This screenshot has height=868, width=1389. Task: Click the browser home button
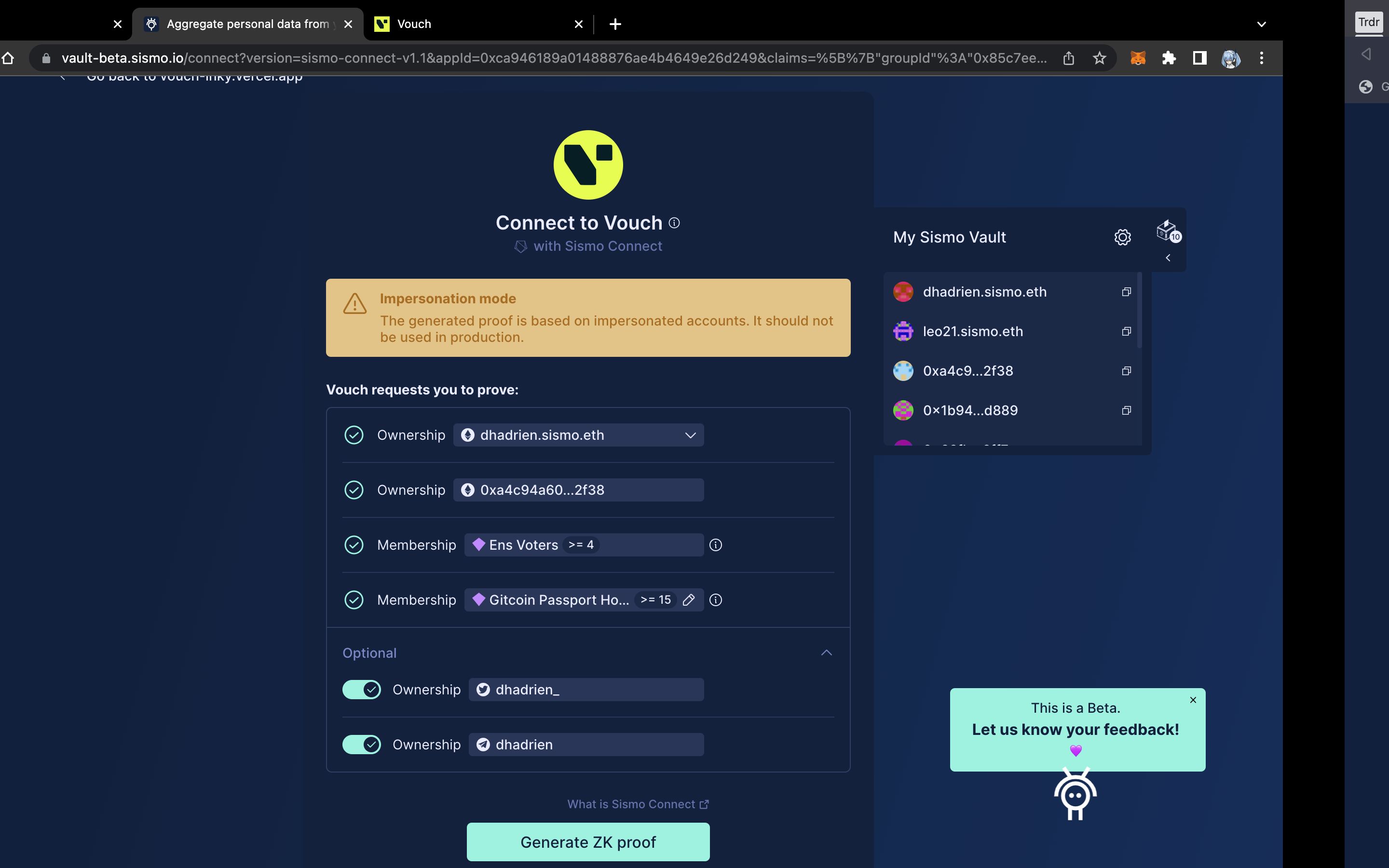pos(7,58)
